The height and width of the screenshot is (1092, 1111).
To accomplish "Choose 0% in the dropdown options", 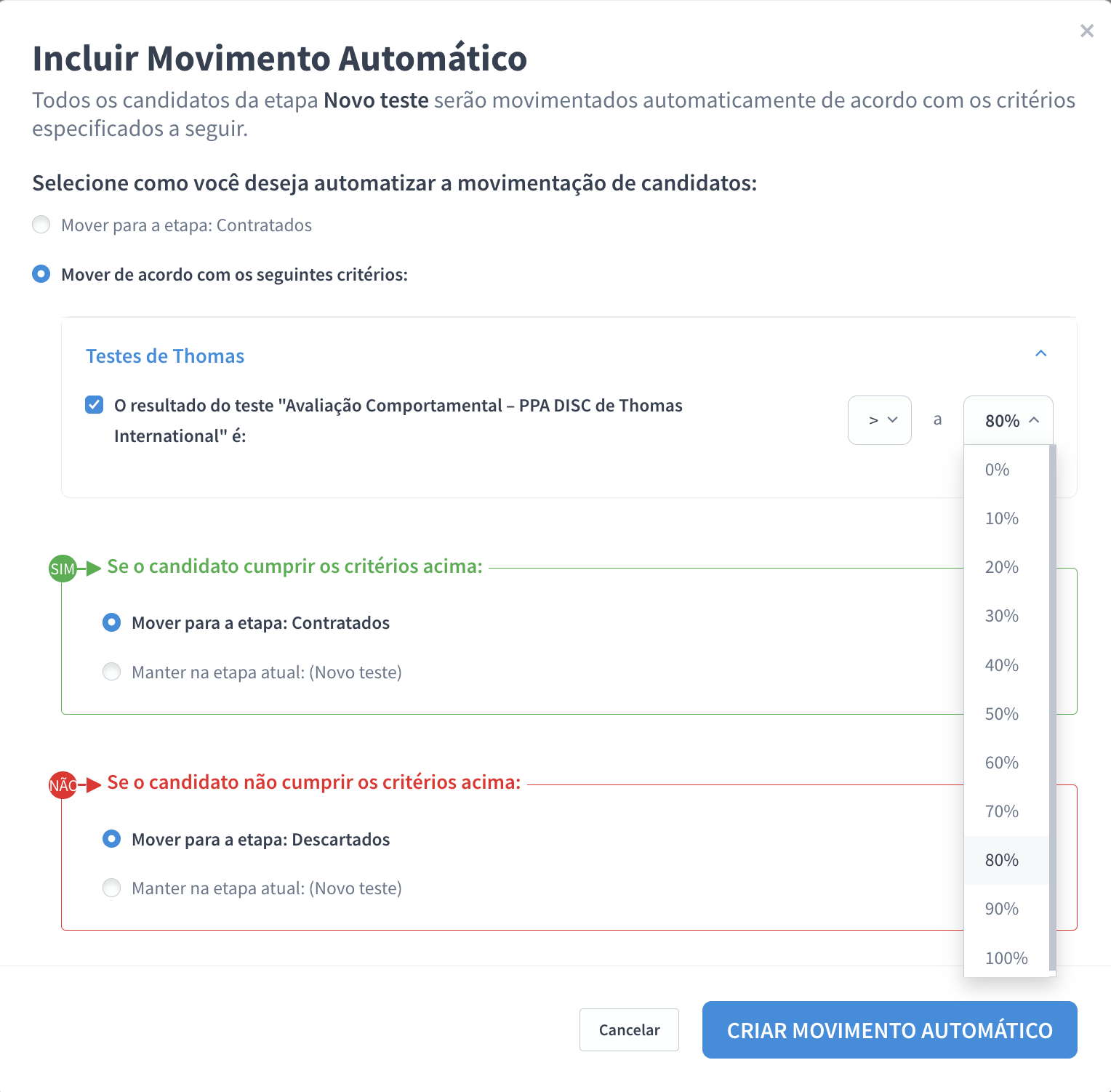I will point(997,470).
